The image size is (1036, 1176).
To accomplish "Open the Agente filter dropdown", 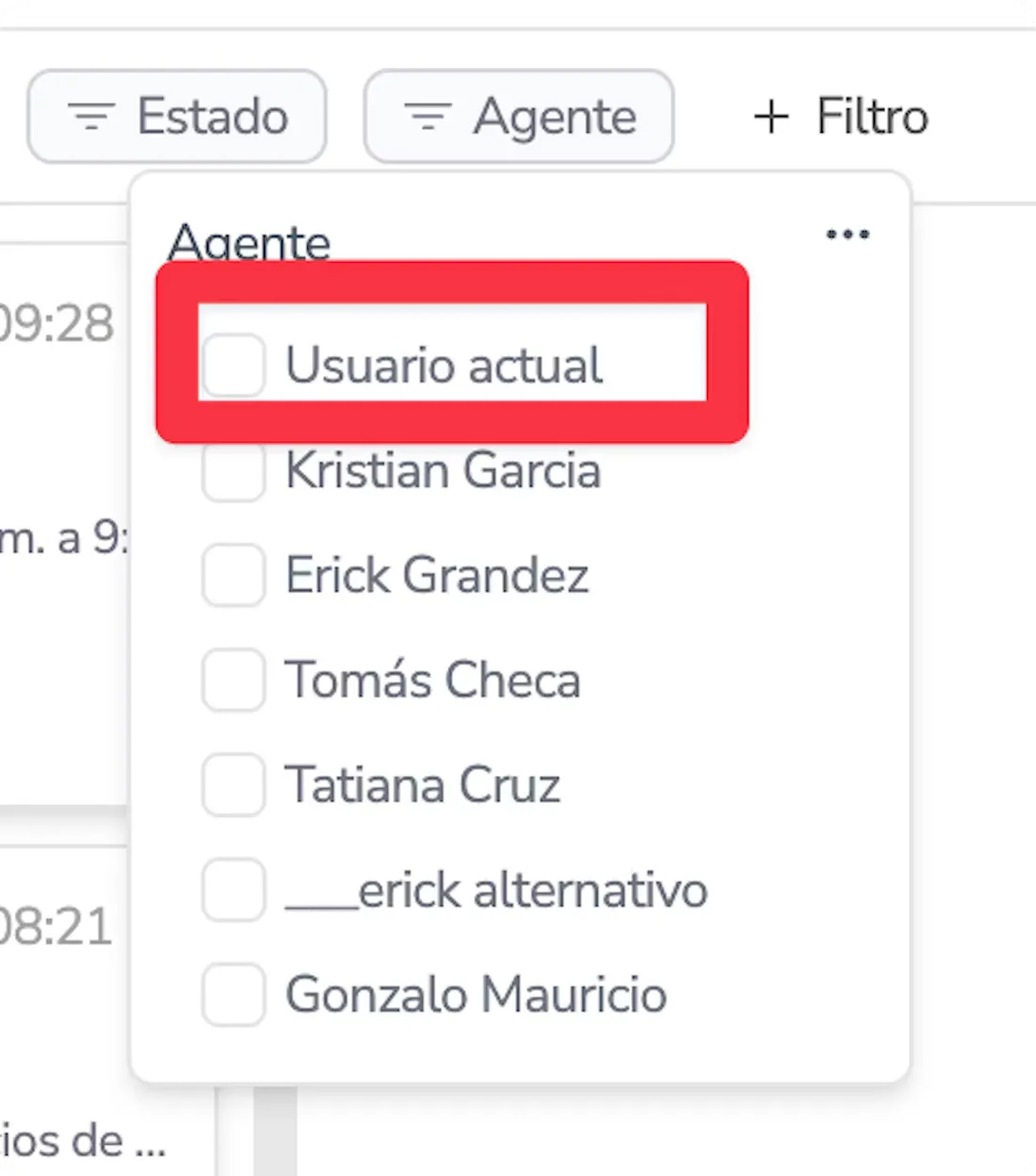I will pyautogui.click(x=519, y=117).
